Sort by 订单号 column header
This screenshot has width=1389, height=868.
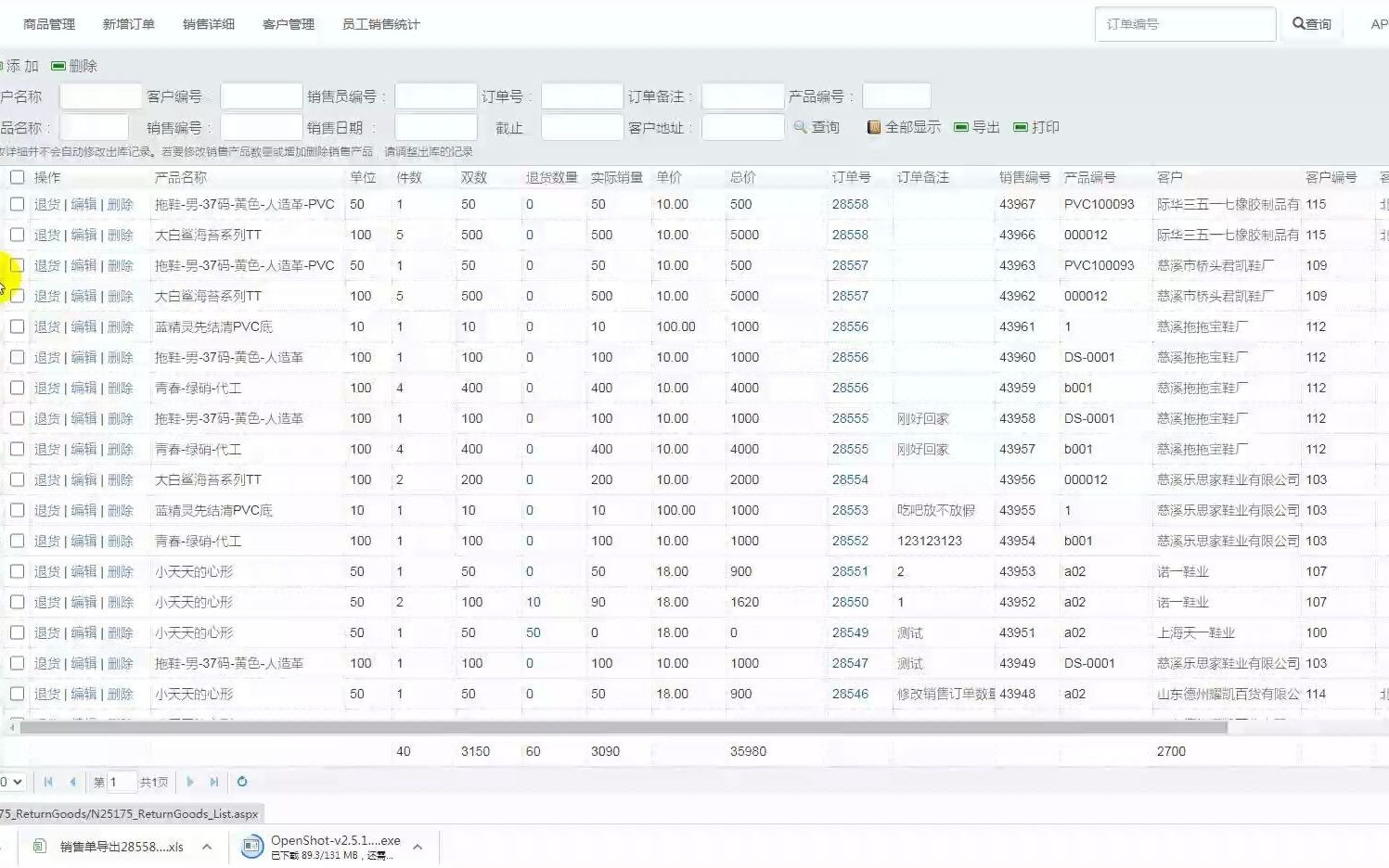tap(851, 177)
